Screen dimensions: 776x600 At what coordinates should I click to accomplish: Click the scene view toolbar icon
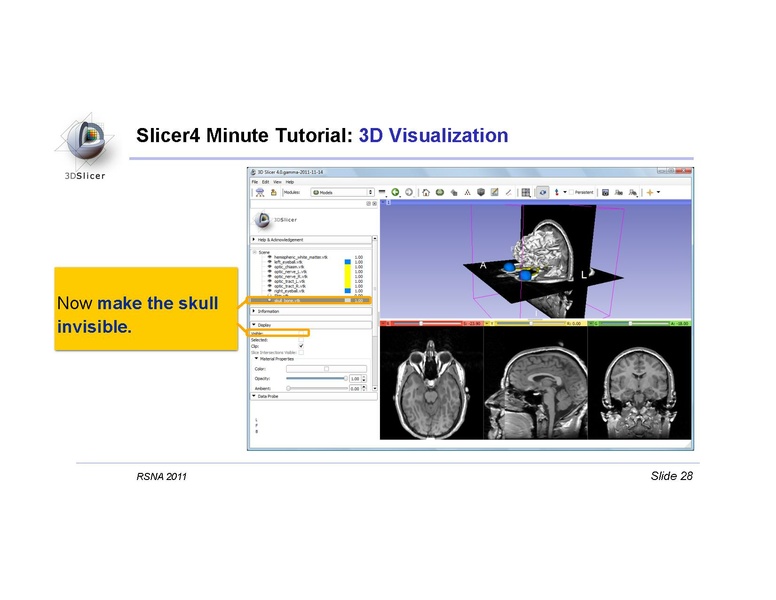tap(619, 192)
